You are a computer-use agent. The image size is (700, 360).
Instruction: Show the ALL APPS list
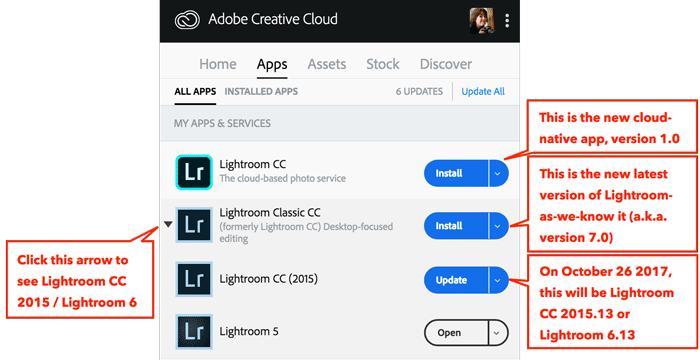pyautogui.click(x=195, y=92)
